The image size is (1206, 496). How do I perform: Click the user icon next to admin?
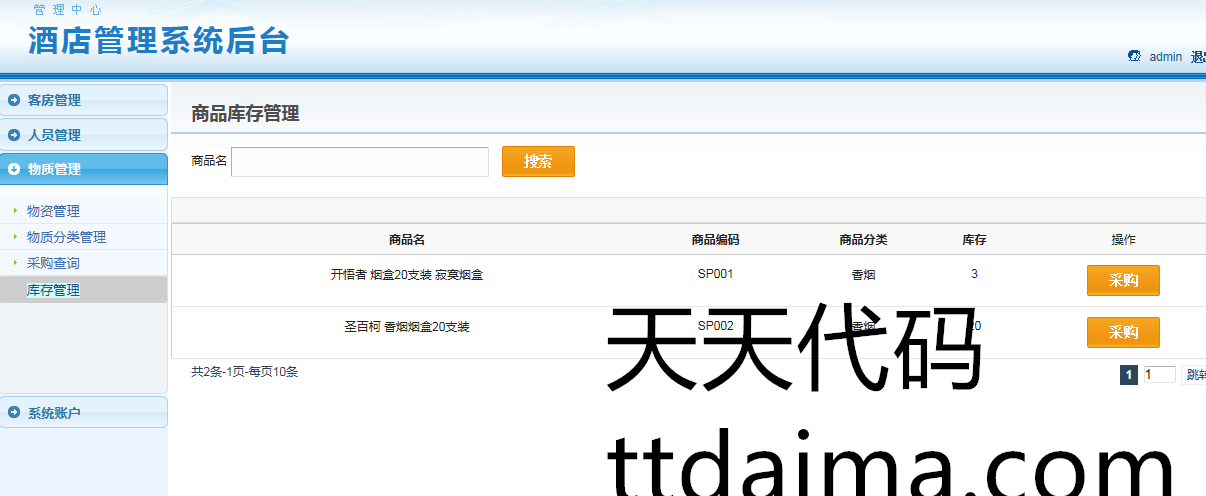[1134, 57]
